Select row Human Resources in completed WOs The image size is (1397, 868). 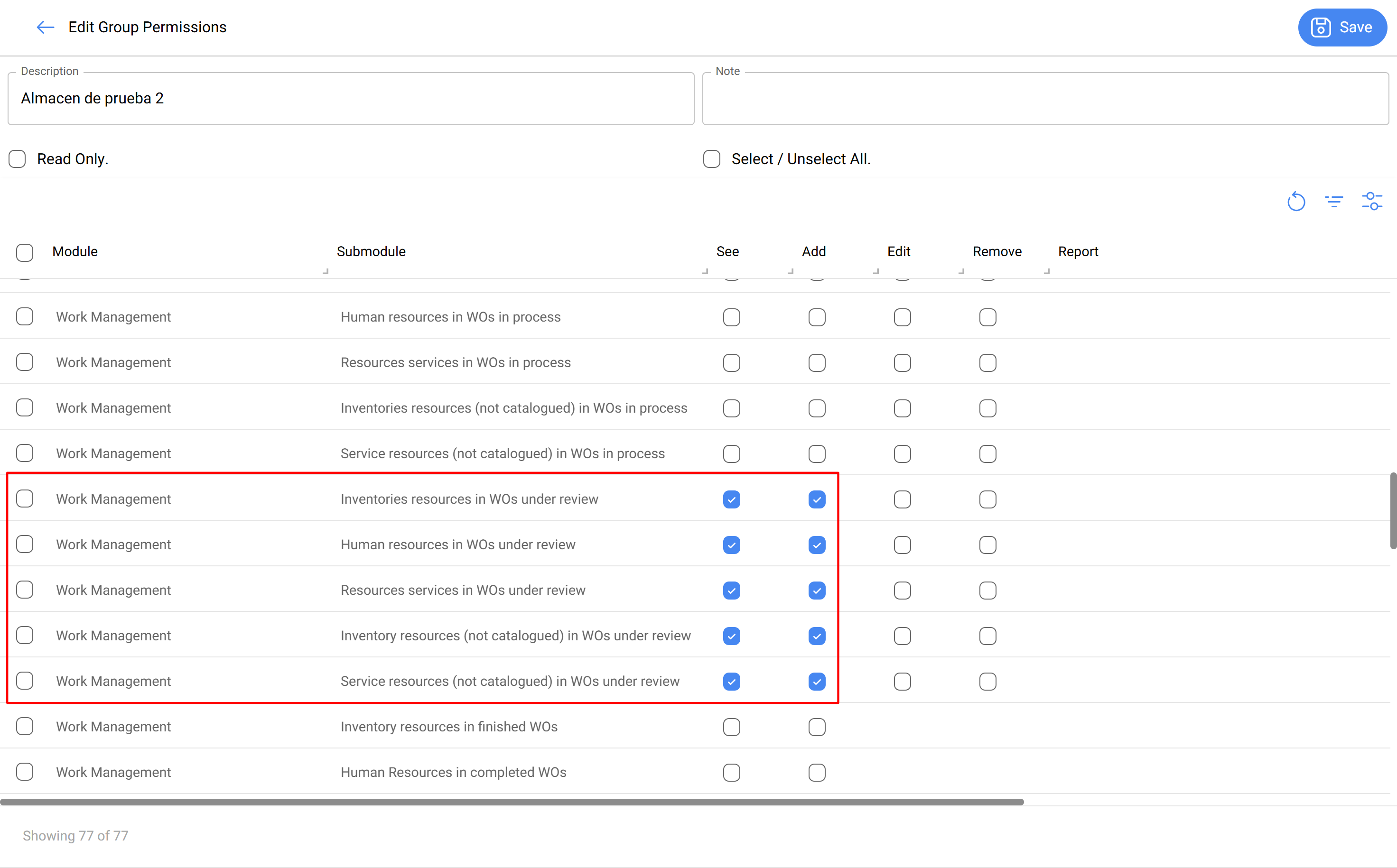coord(25,772)
